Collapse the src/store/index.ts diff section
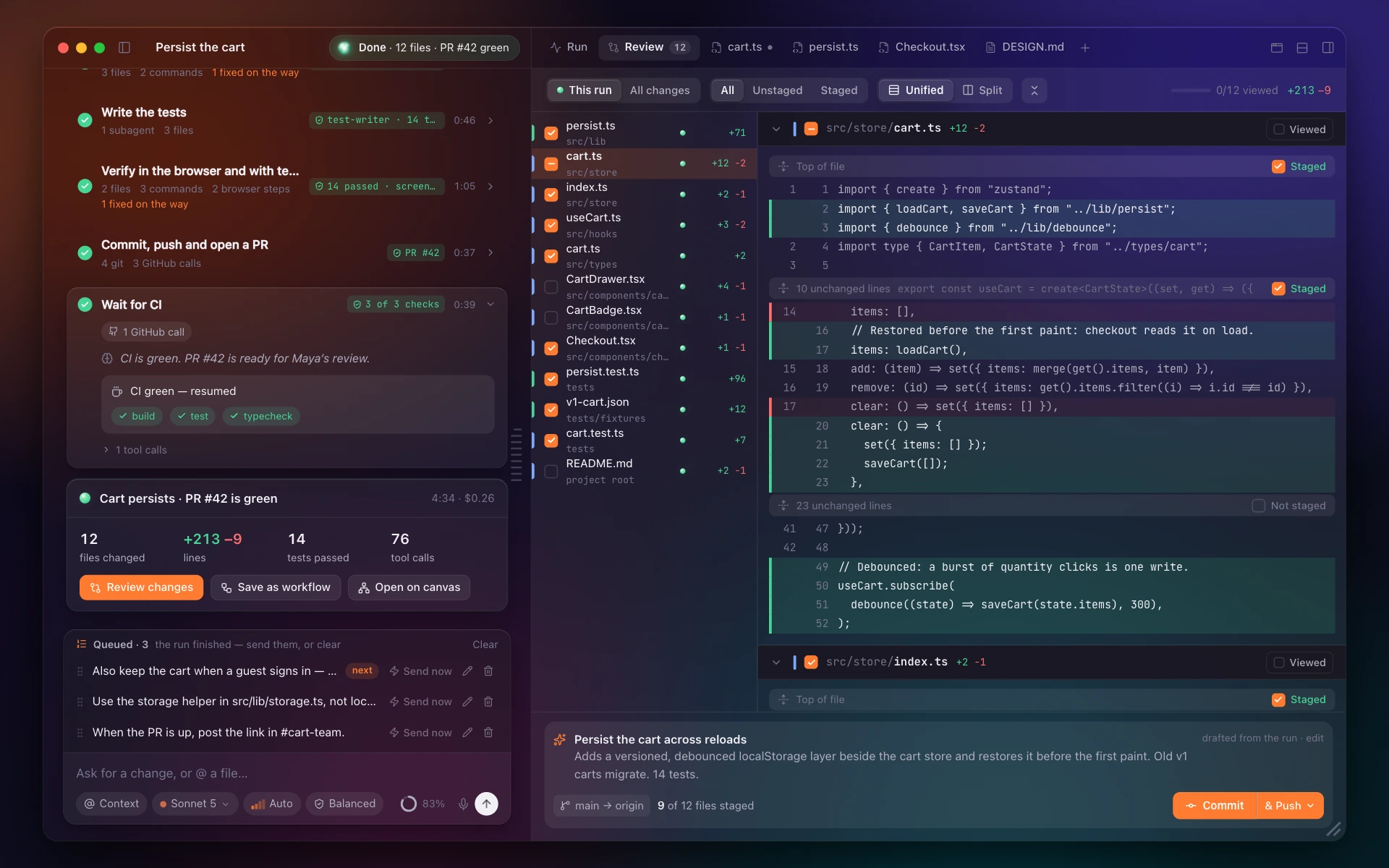This screenshot has width=1389, height=868. click(x=776, y=662)
